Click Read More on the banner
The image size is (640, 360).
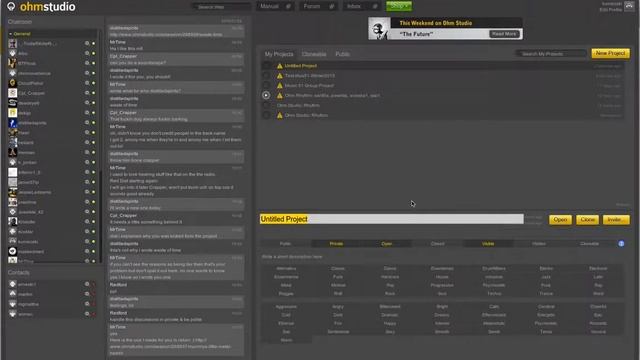[x=504, y=34]
